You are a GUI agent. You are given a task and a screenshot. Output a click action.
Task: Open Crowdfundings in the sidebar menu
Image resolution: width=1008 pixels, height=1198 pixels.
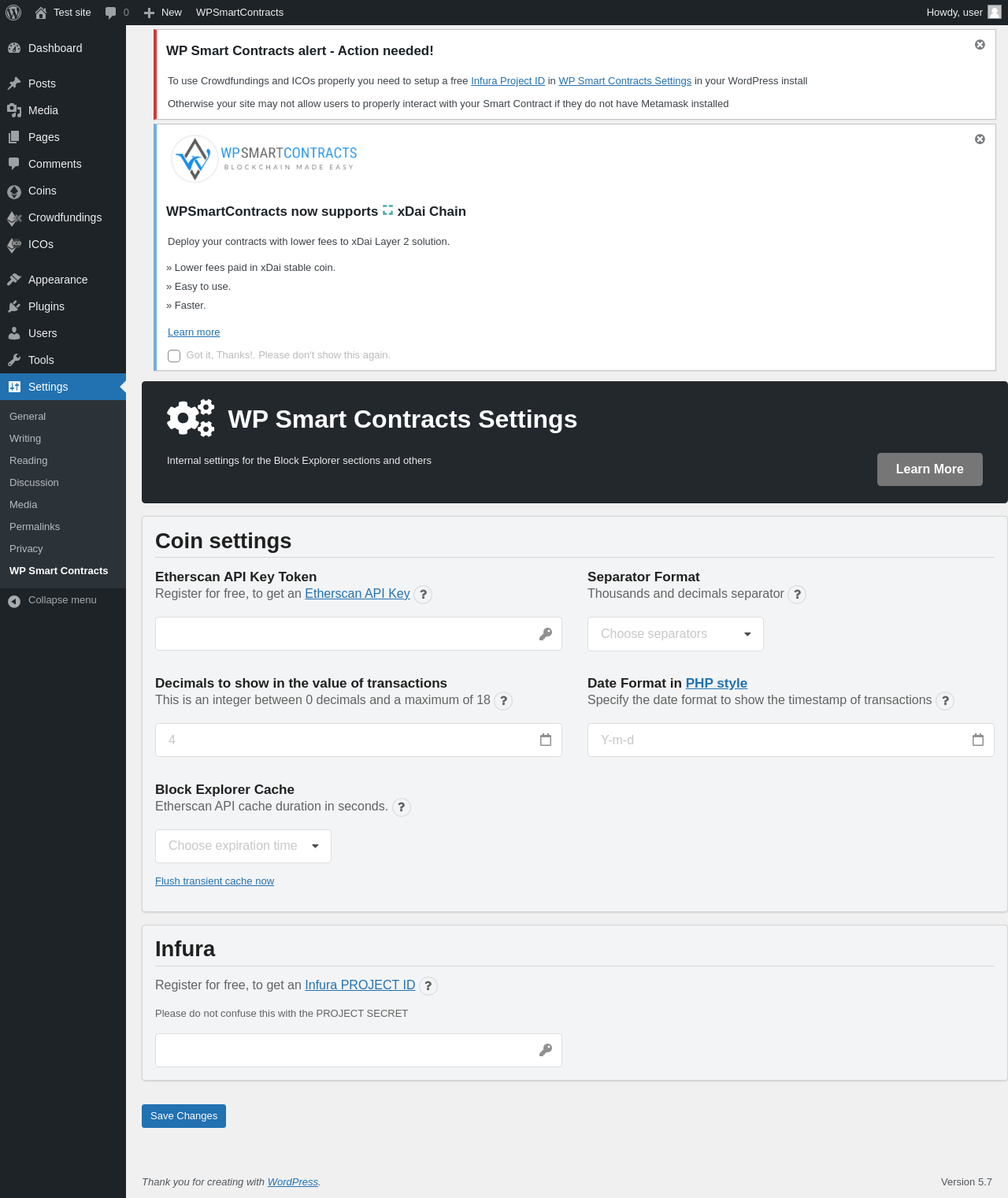pos(63,217)
